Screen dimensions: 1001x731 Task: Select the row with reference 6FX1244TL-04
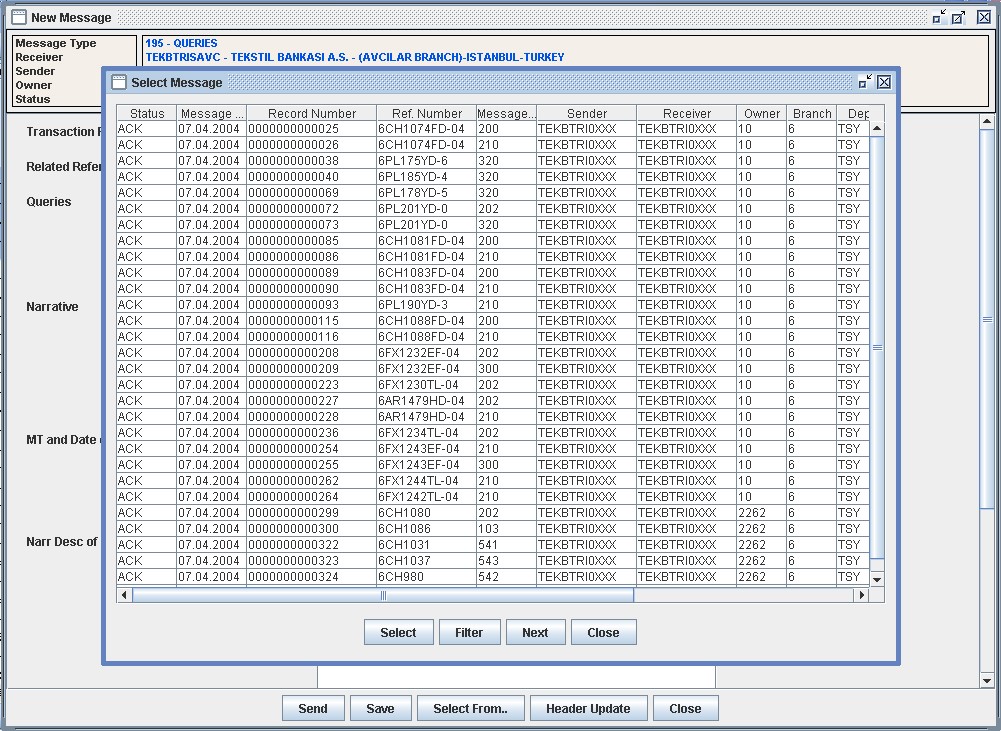(x=493, y=481)
